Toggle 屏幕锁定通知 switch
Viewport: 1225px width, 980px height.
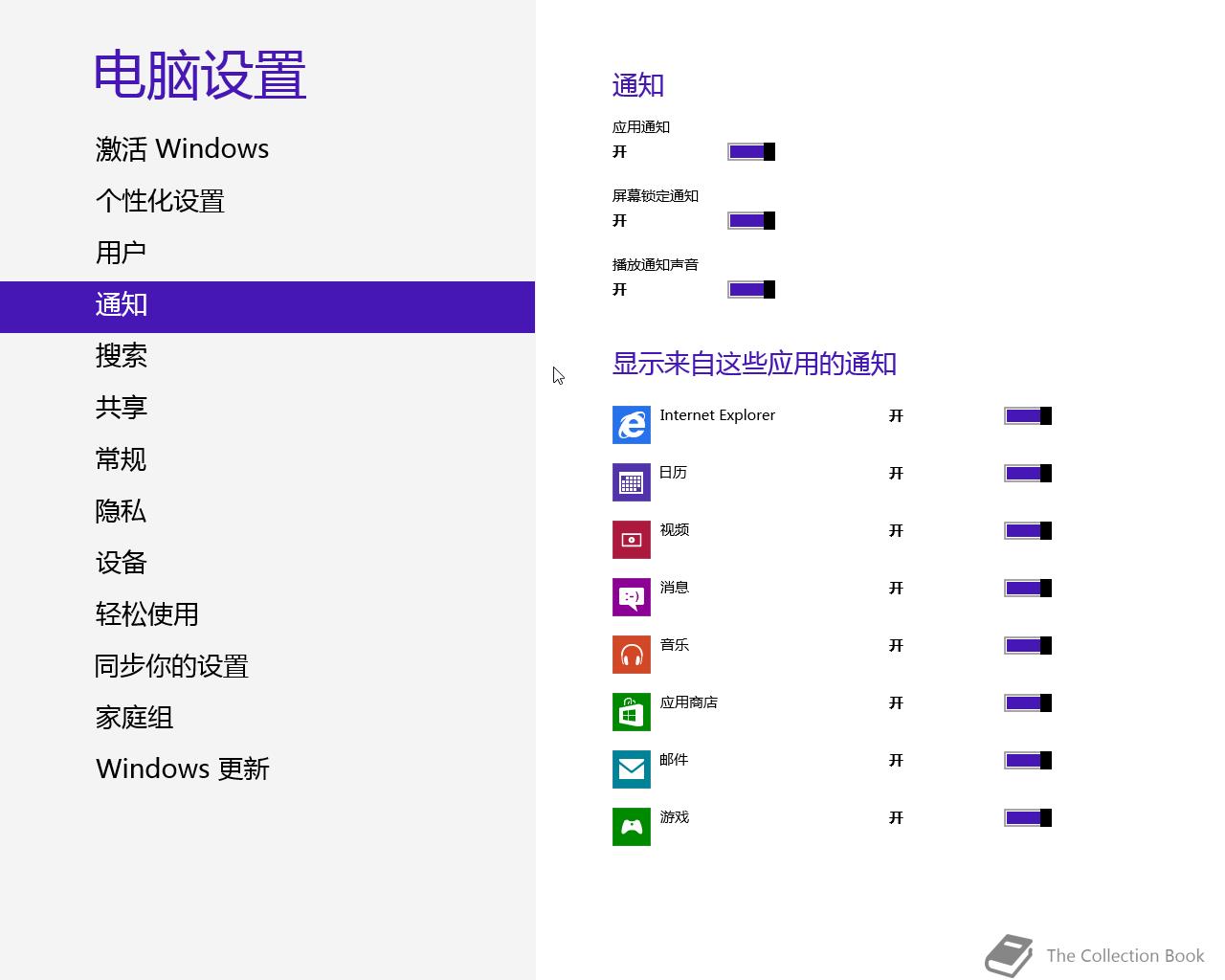click(x=751, y=220)
